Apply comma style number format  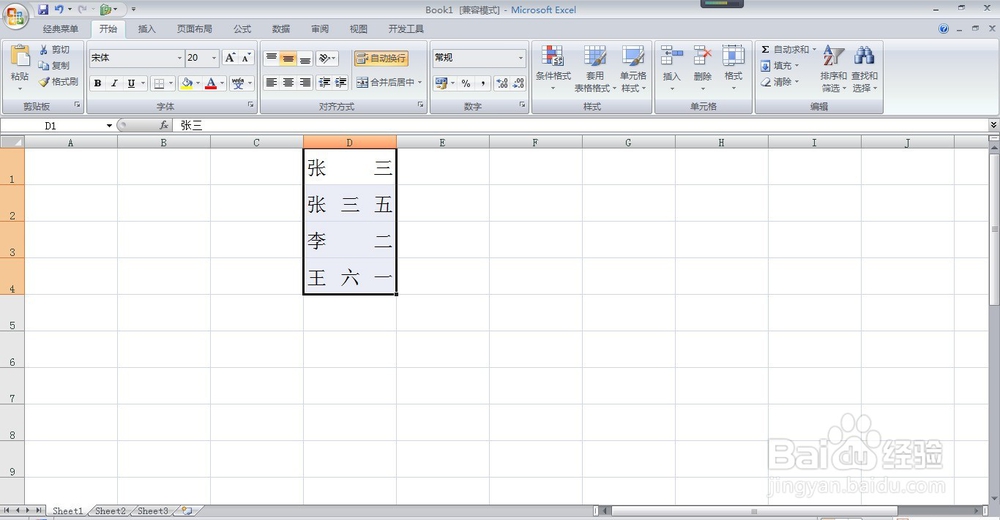pyautogui.click(x=483, y=83)
